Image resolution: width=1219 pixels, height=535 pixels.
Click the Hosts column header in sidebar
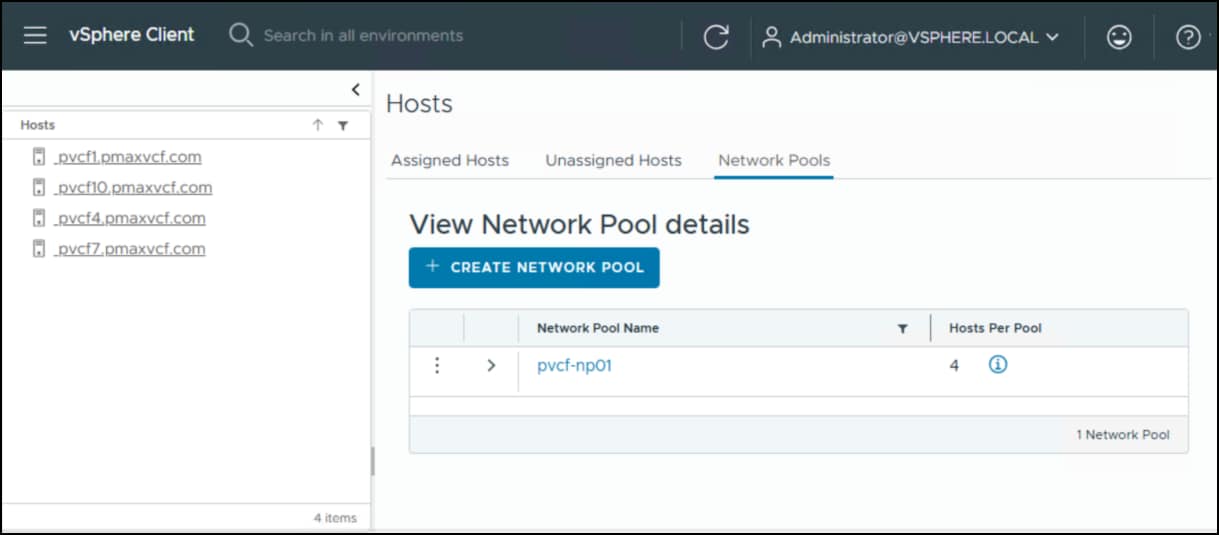[x=38, y=125]
